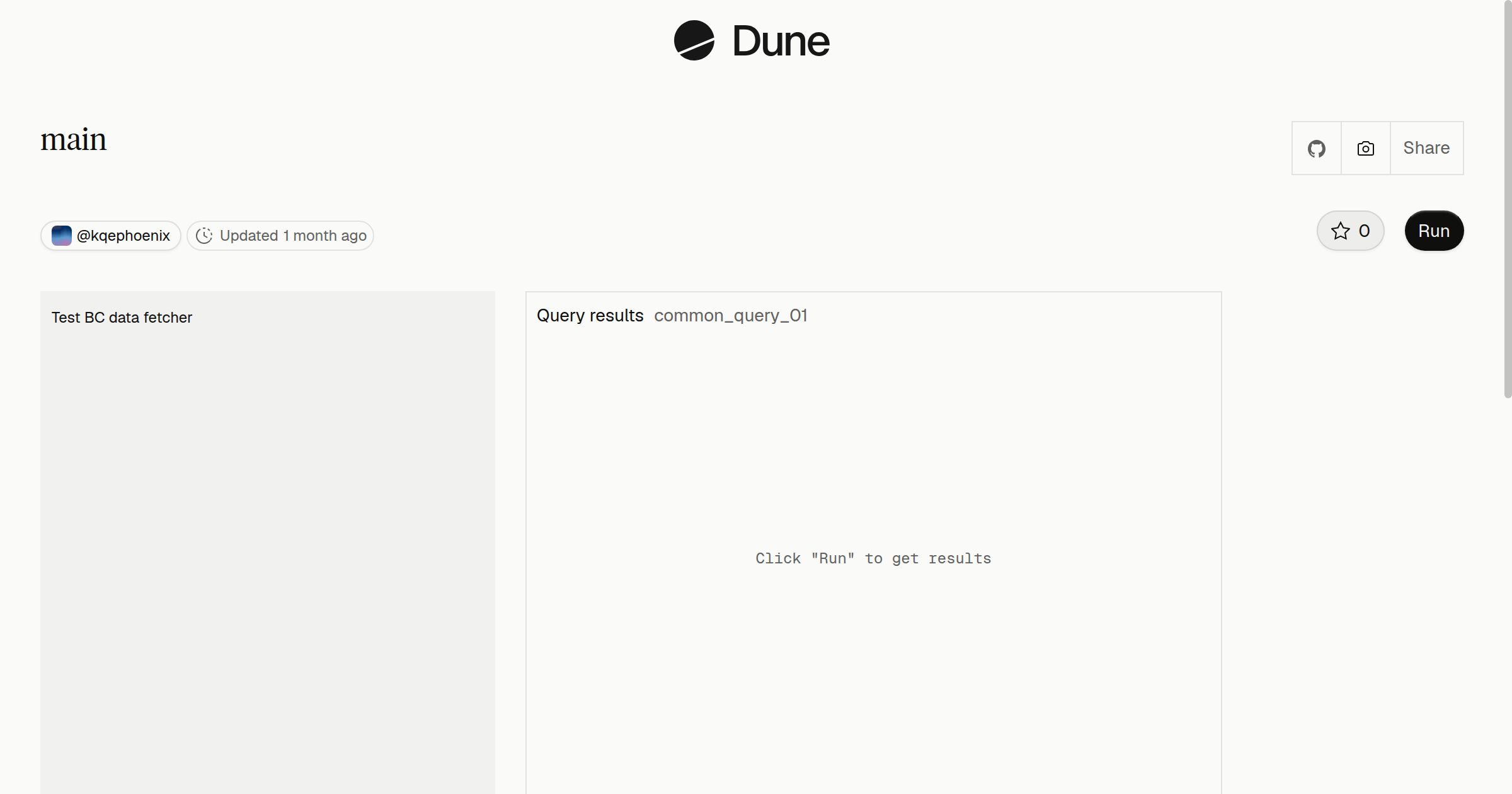
Task: Take a snapshot with the camera icon
Action: 1366,148
